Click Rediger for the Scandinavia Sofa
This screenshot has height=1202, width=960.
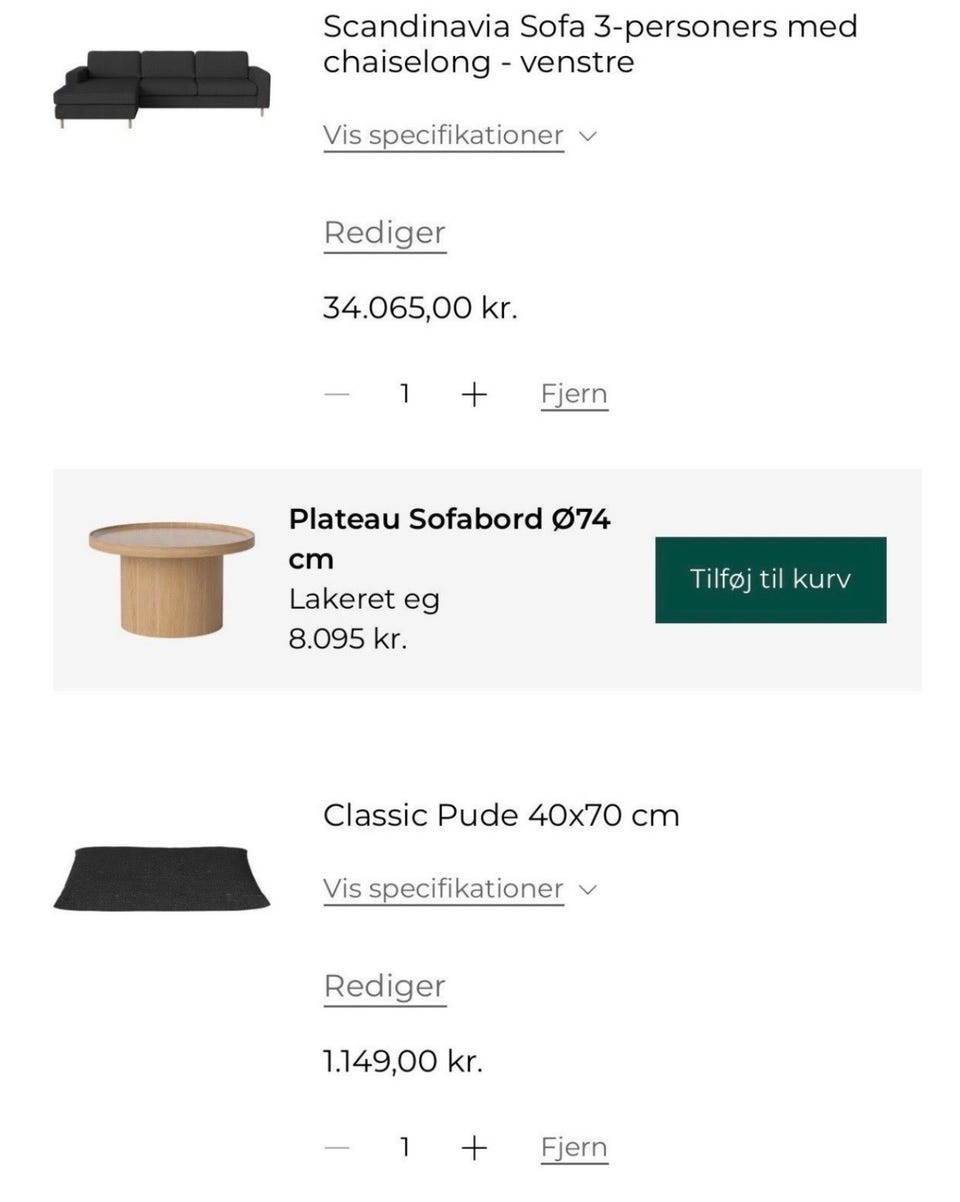[384, 233]
